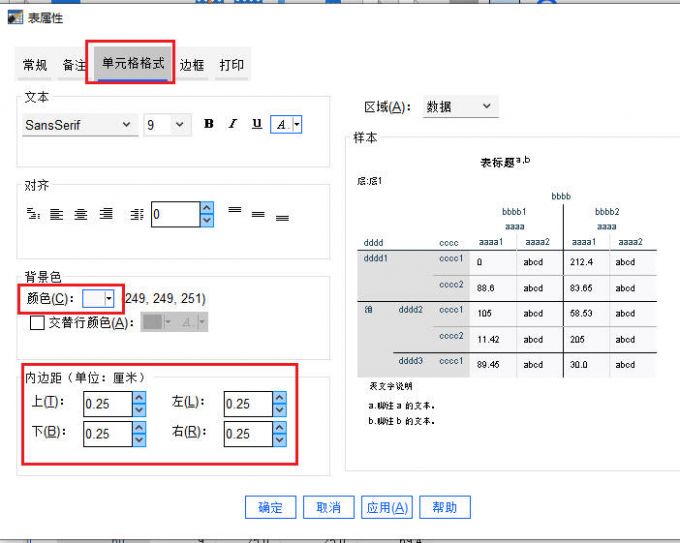This screenshot has height=543, width=680.
Task: Increase right margin 右 value
Action: tap(280, 428)
